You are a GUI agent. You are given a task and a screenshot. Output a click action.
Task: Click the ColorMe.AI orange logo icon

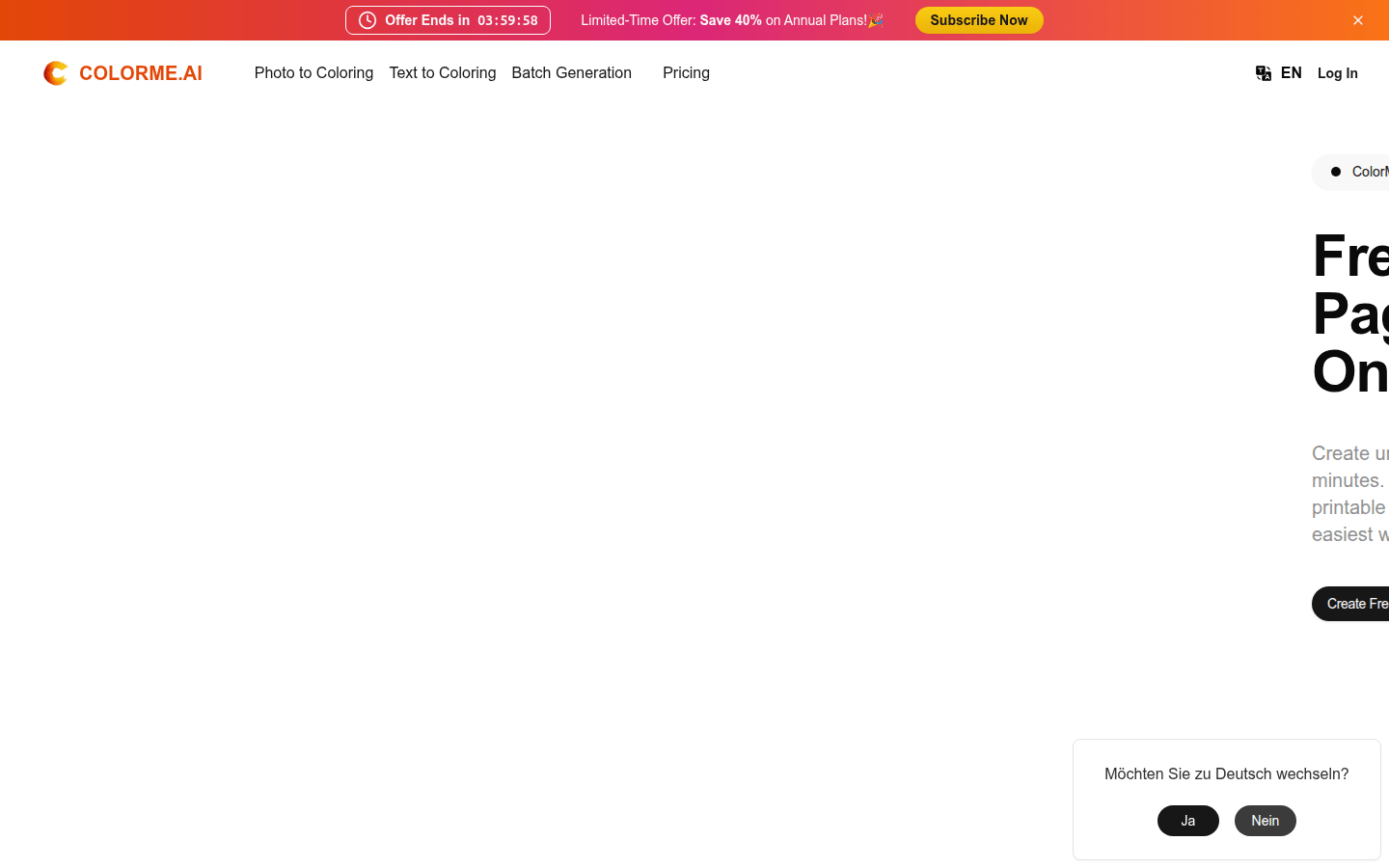[56, 73]
